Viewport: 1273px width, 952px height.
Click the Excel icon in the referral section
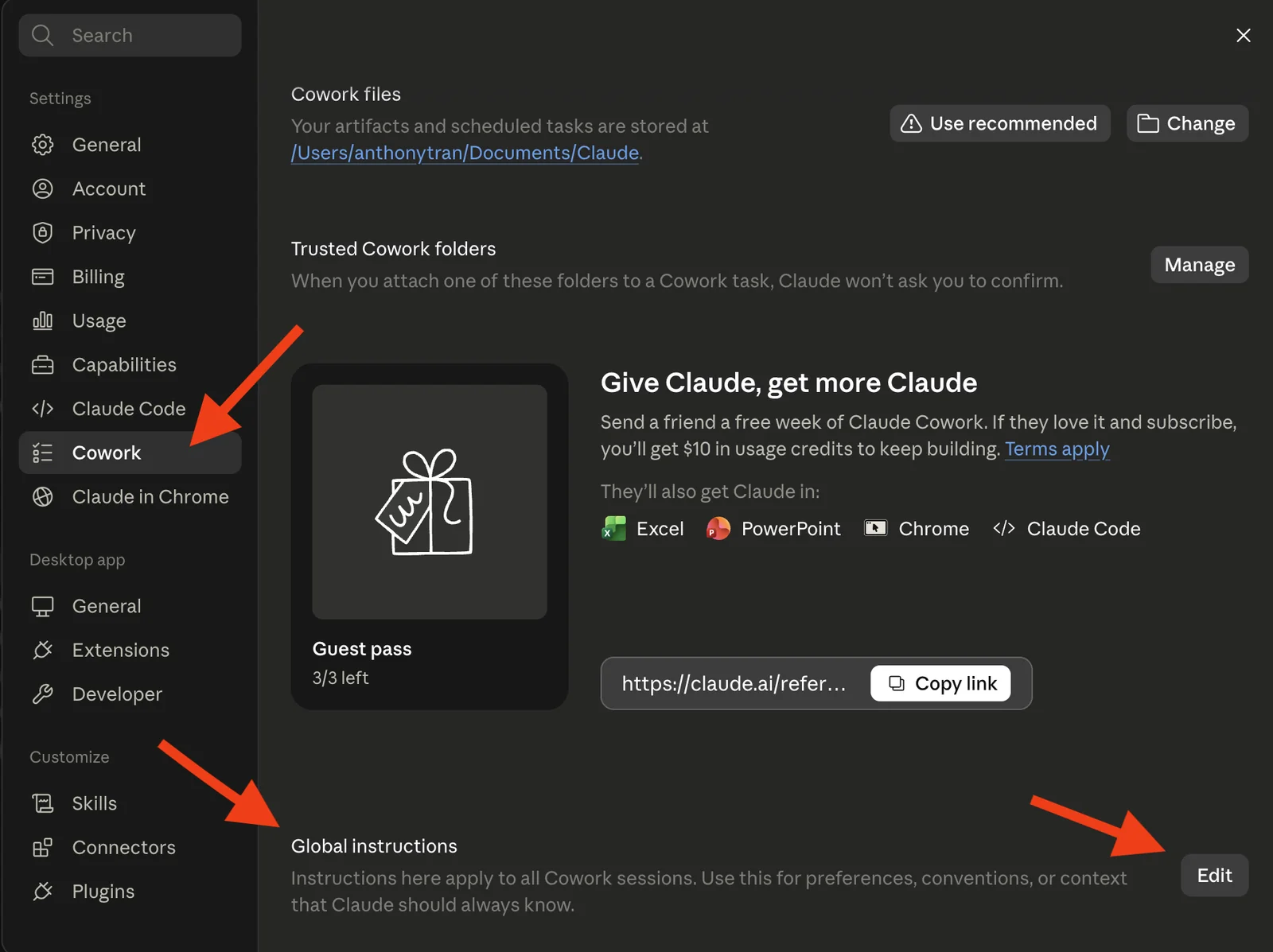click(613, 529)
